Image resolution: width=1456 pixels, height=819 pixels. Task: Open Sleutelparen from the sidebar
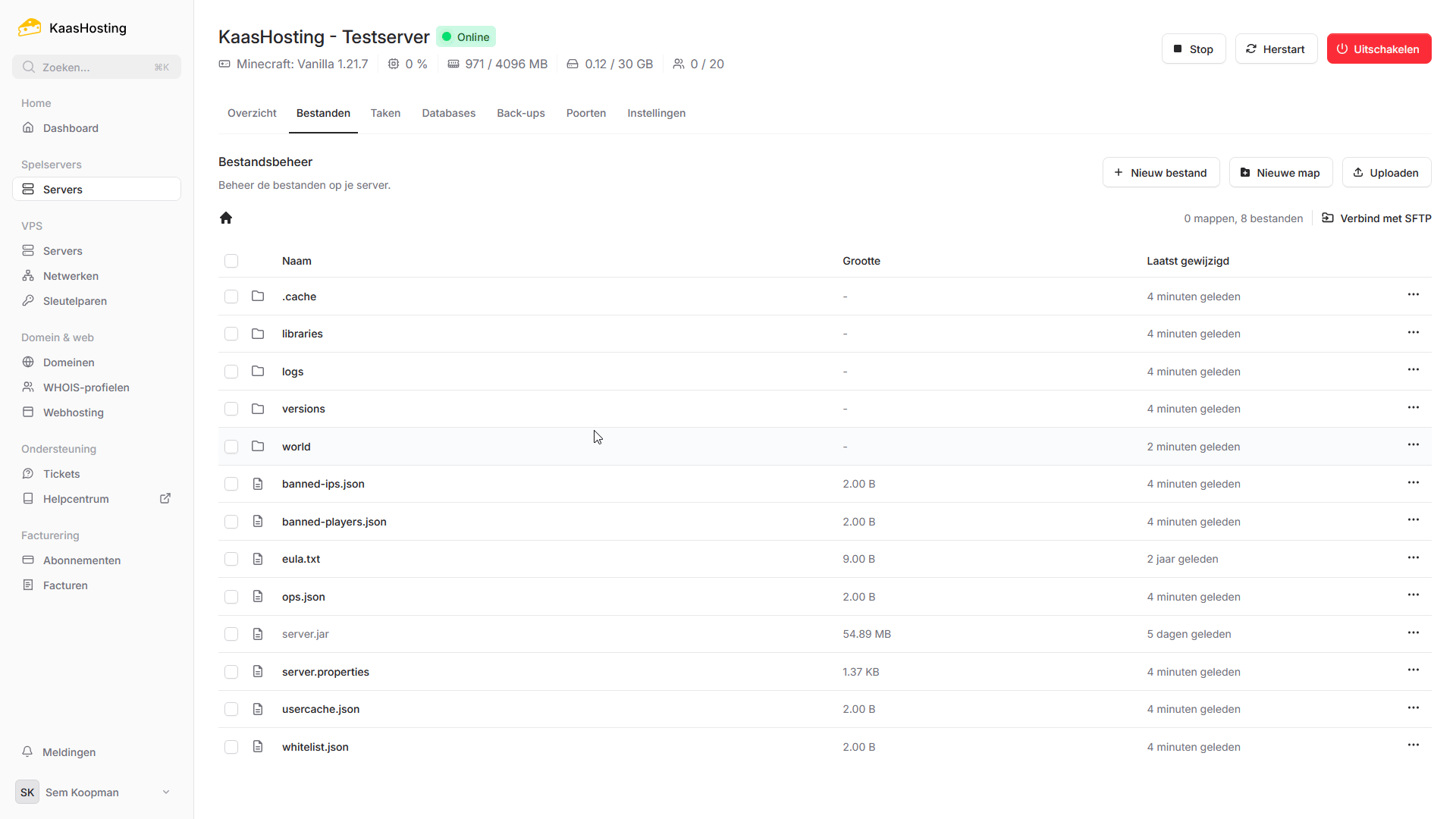pyautogui.click(x=74, y=301)
